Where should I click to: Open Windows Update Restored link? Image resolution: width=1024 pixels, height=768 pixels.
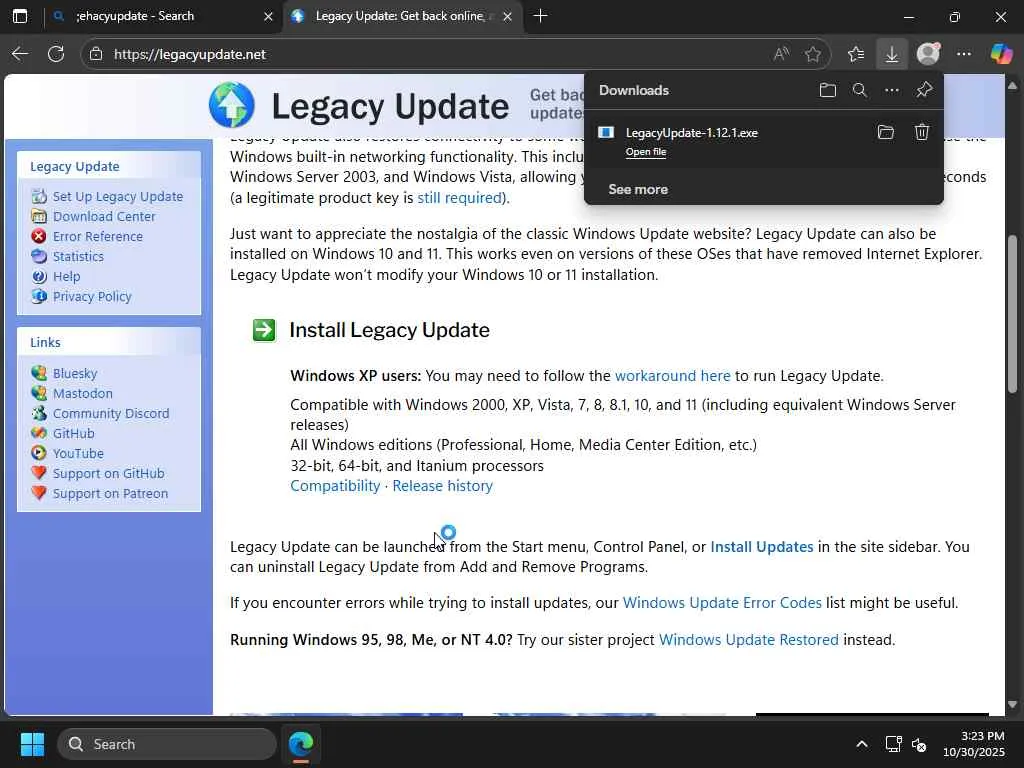pyautogui.click(x=748, y=640)
